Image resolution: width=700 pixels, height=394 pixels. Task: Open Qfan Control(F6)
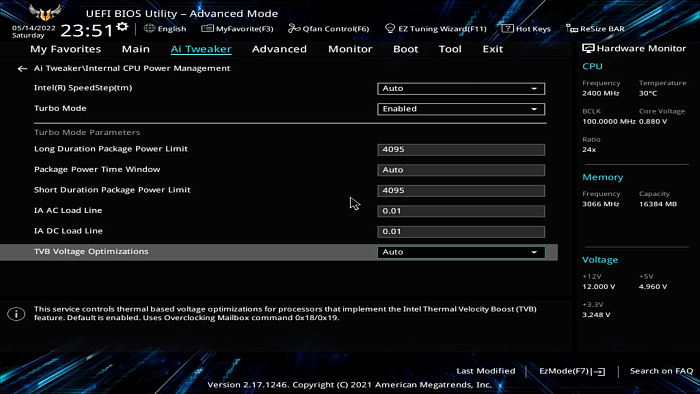(x=329, y=29)
